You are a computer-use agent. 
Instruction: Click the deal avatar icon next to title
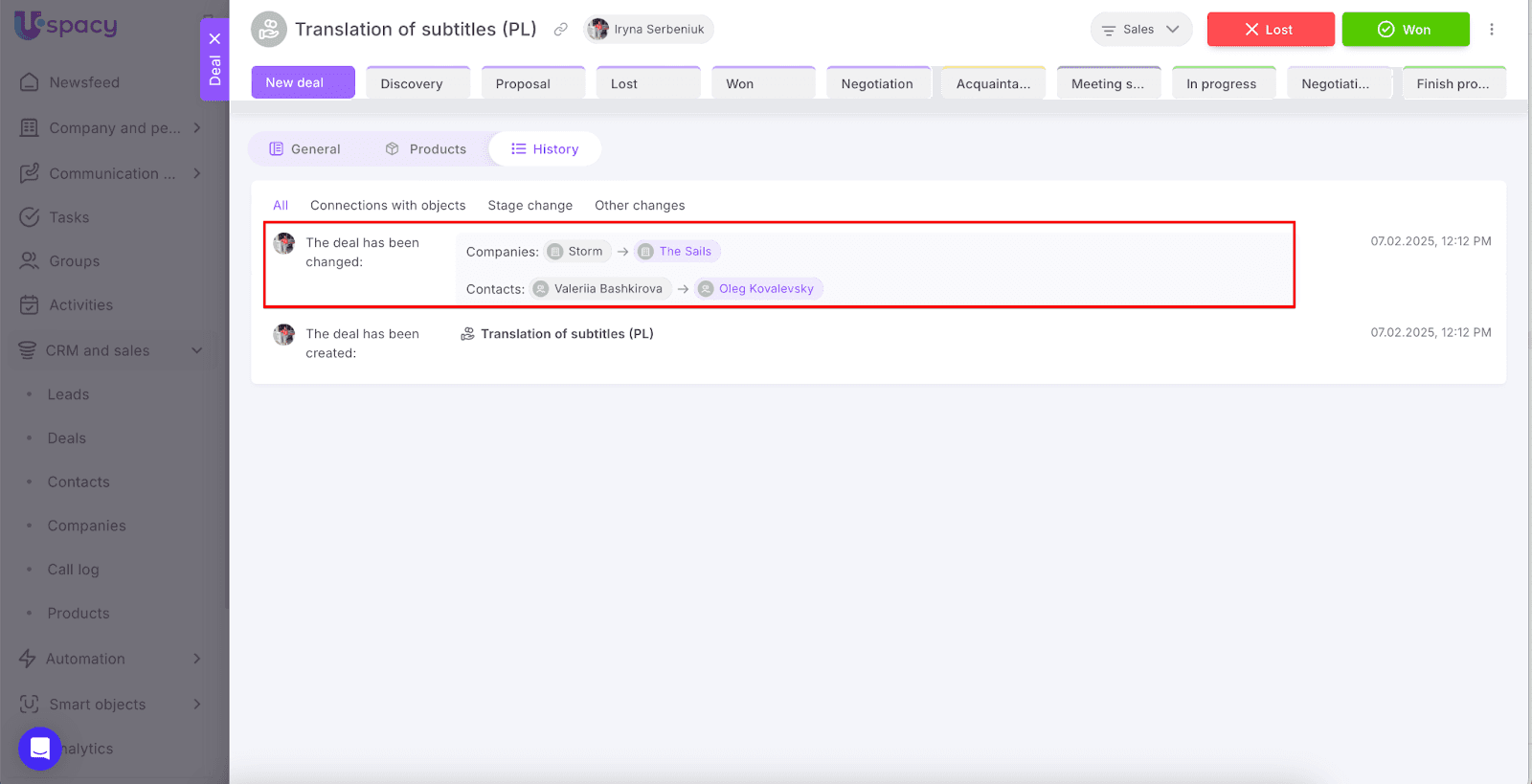(269, 30)
